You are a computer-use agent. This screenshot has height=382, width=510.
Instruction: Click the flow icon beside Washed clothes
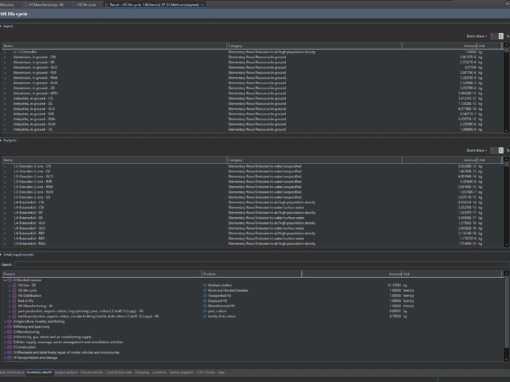[x=205, y=285]
